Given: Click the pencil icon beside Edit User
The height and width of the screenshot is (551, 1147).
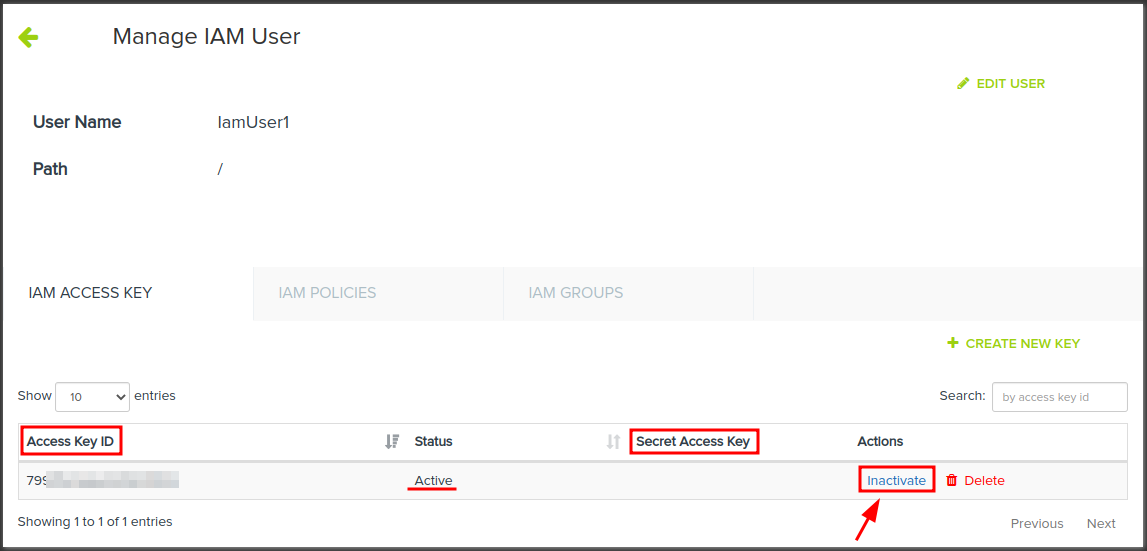Looking at the screenshot, I should (963, 84).
